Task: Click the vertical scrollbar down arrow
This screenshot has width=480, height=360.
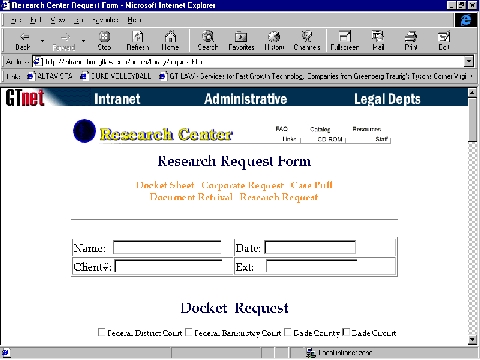Action: coord(472,340)
